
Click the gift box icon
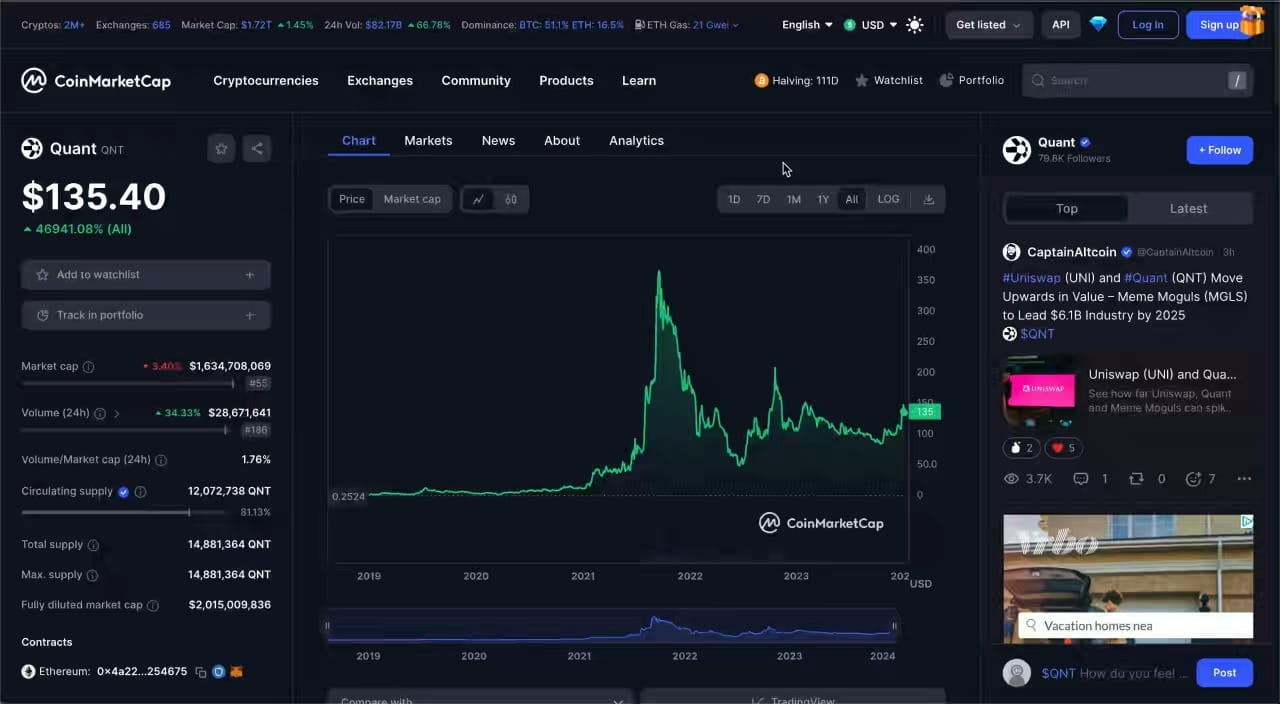point(1251,20)
